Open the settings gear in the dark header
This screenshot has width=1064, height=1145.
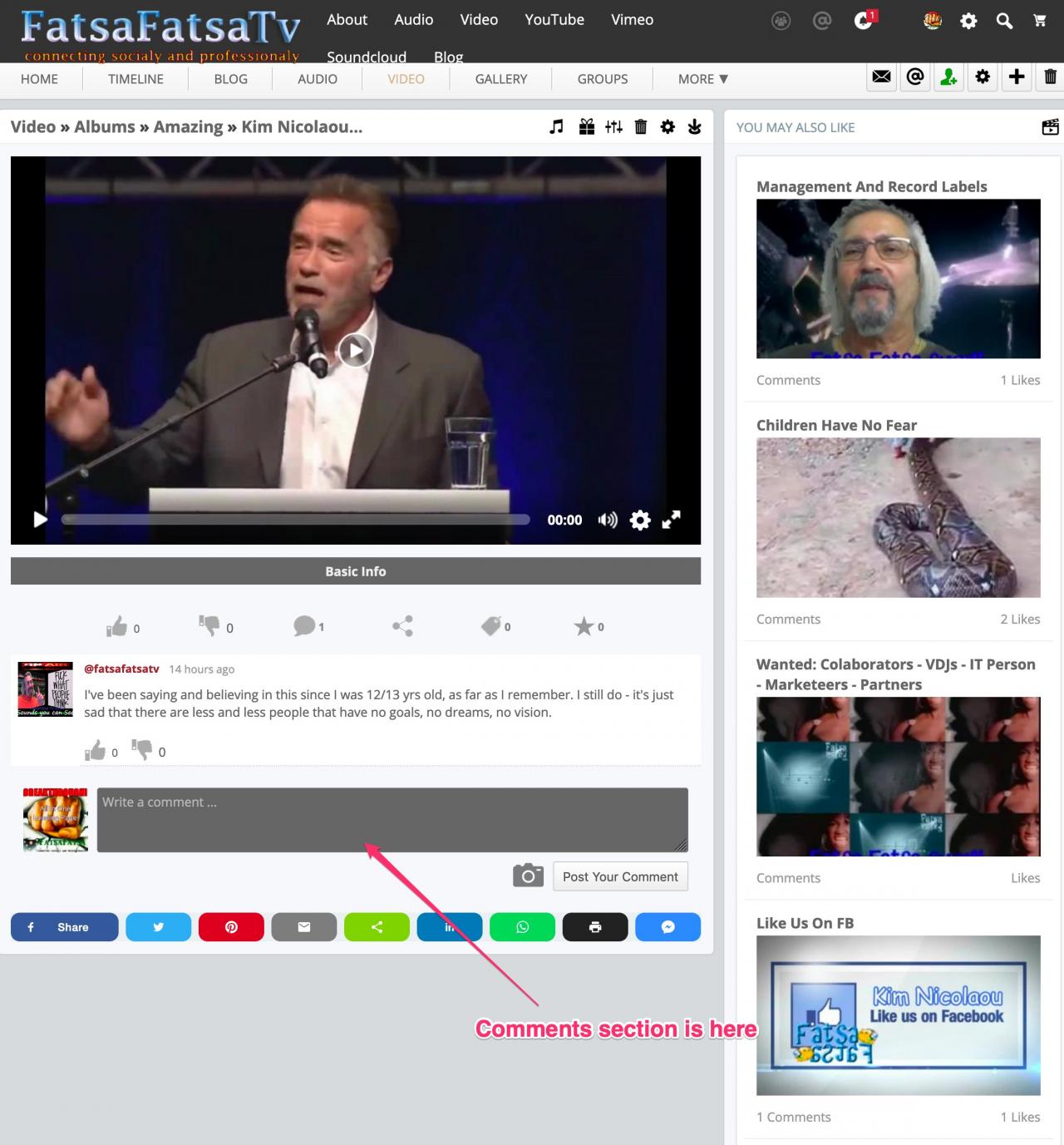click(968, 21)
